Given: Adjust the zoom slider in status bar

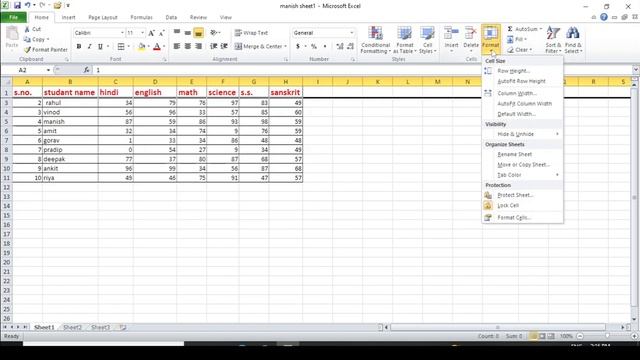Looking at the screenshot, I should [x=607, y=336].
